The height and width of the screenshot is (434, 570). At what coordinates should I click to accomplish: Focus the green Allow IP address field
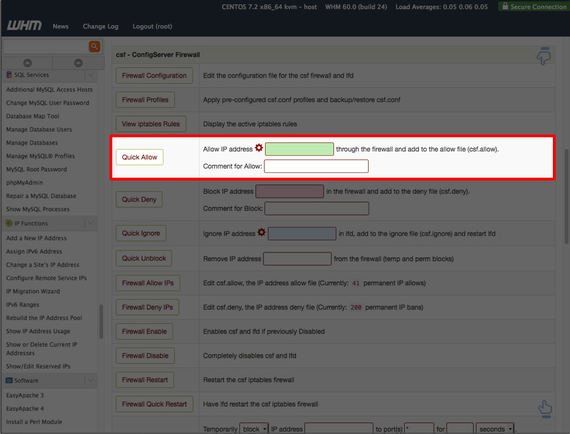(x=299, y=149)
